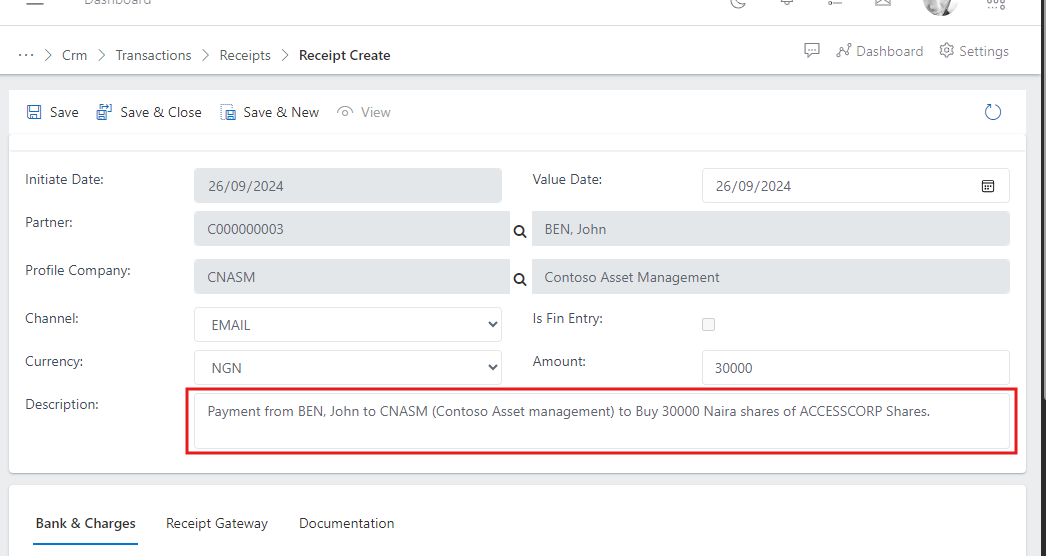
Task: Click the user profile avatar
Action: tap(940, 5)
